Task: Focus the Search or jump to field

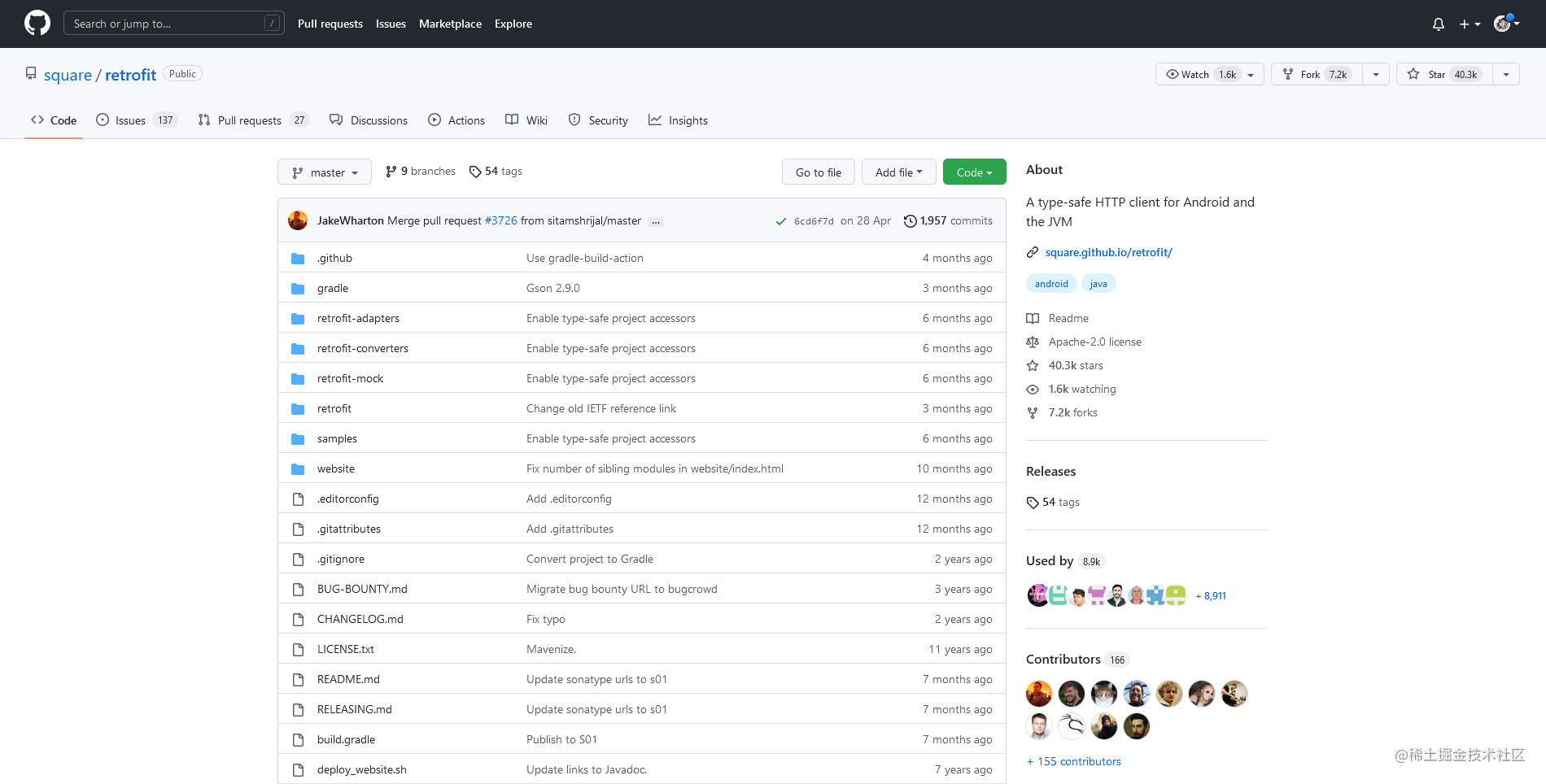Action: (x=174, y=24)
